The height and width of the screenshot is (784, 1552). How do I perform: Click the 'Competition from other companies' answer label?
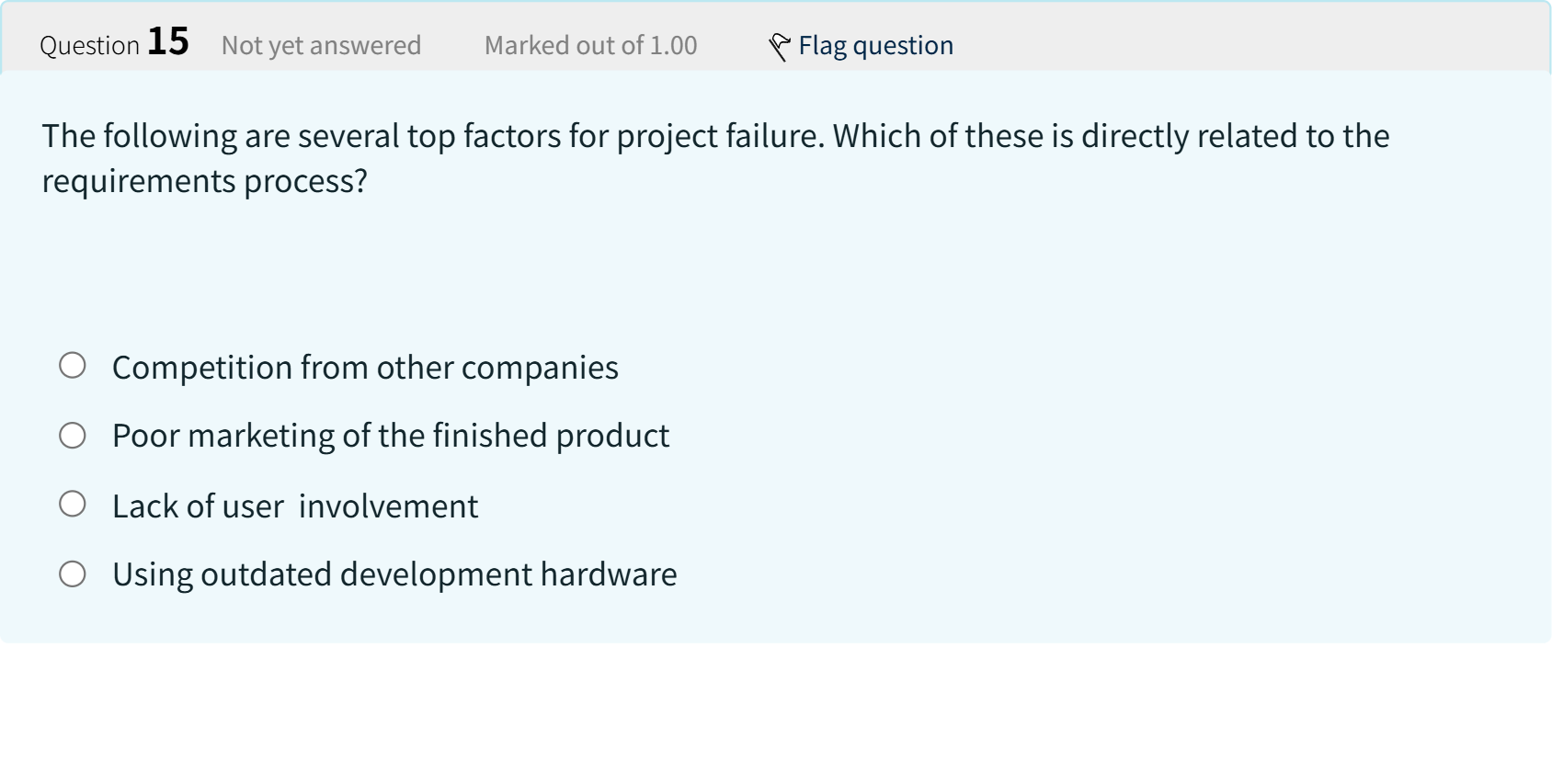coord(365,368)
